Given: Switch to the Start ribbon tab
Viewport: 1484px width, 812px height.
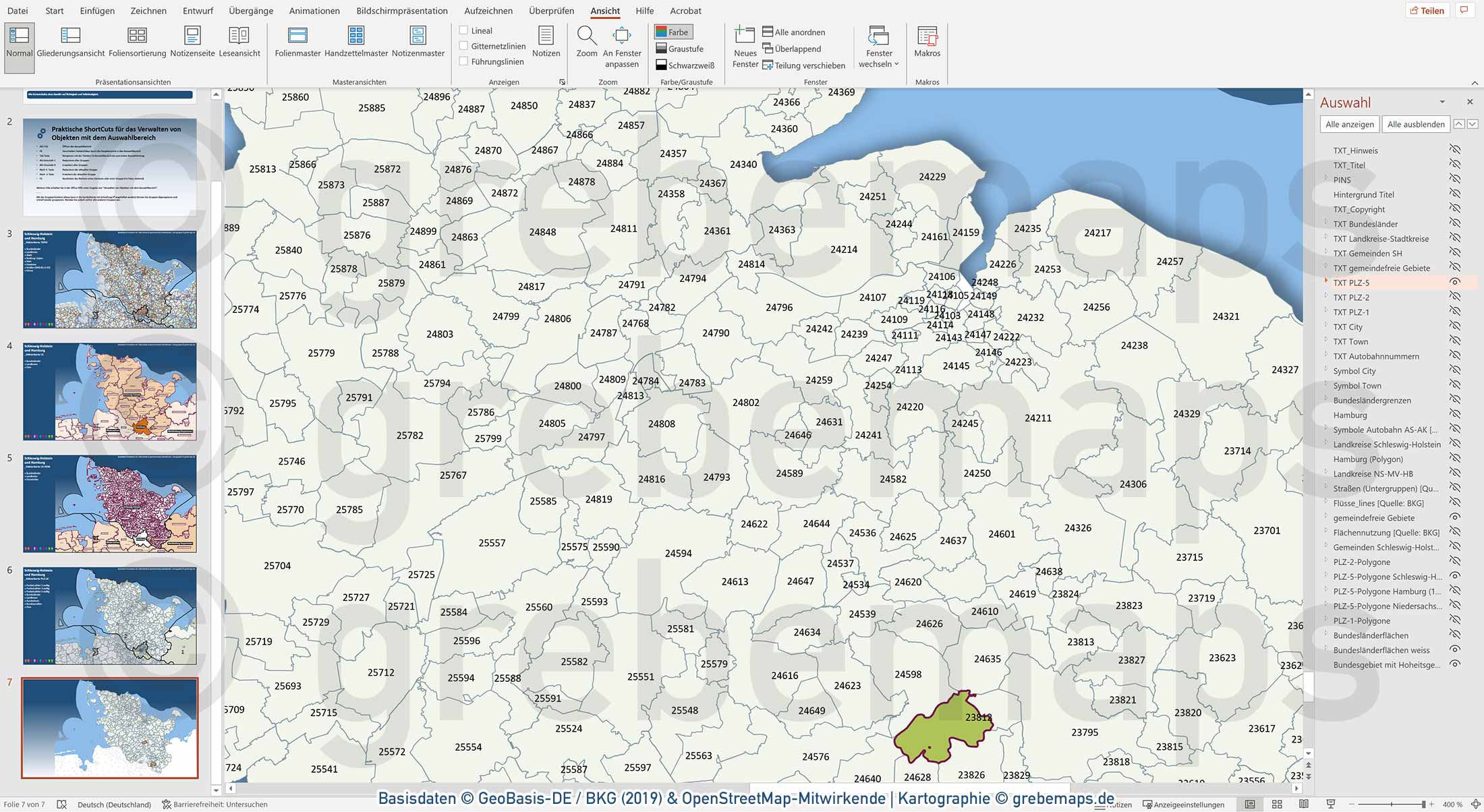Looking at the screenshot, I should pyautogui.click(x=54, y=11).
